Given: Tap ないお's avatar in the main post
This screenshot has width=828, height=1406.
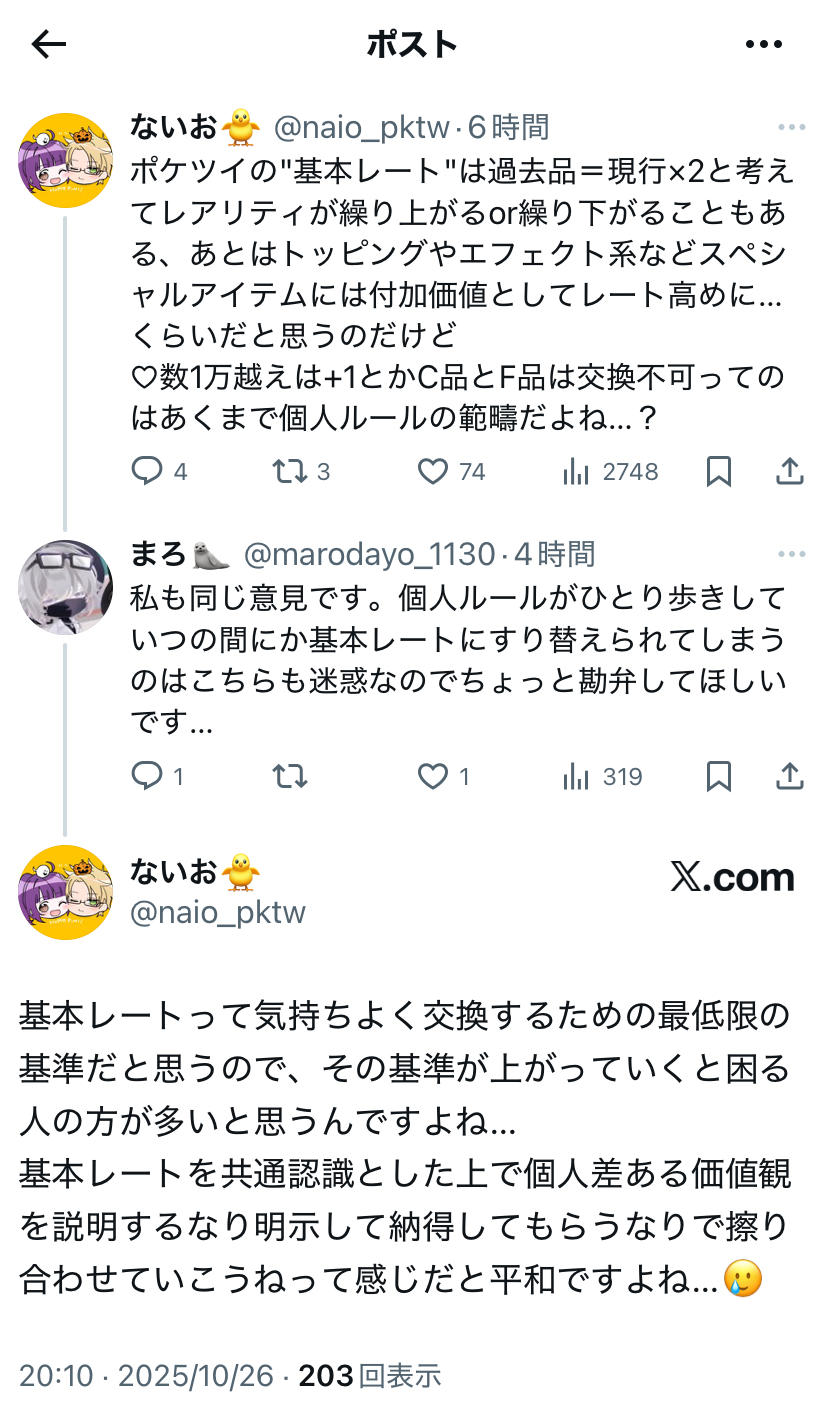Looking at the screenshot, I should click(x=66, y=892).
